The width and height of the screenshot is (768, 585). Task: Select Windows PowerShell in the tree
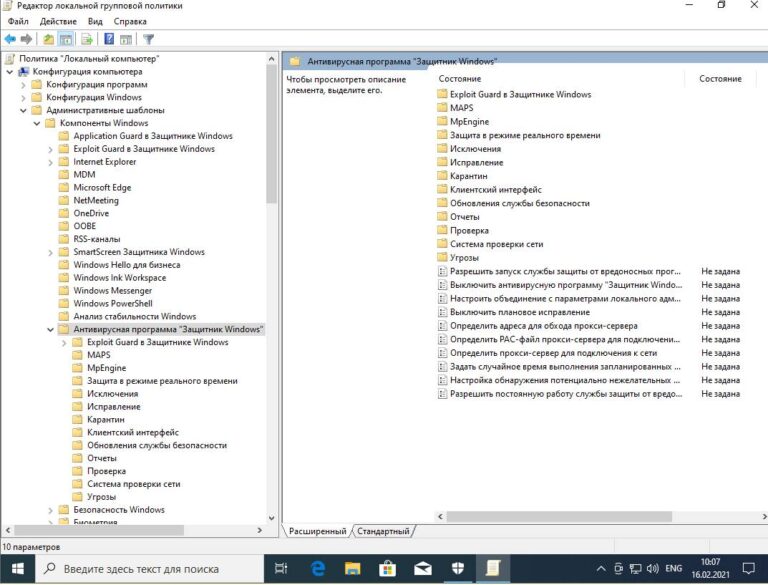click(113, 303)
